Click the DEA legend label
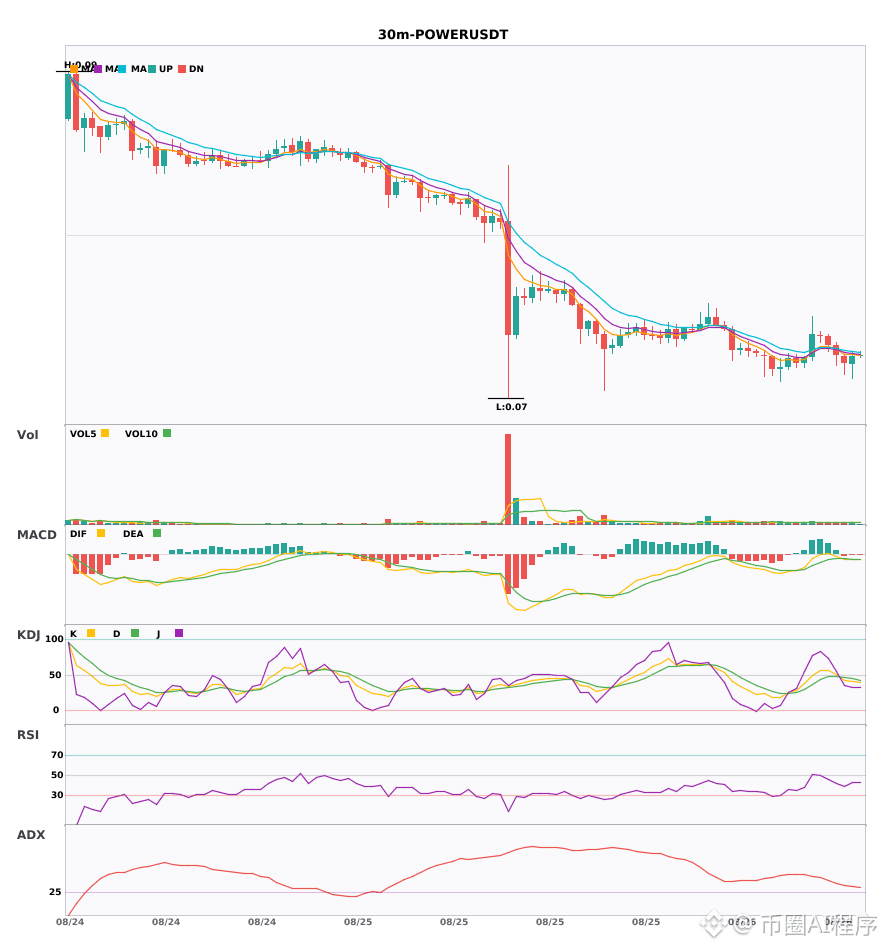This screenshot has width=885, height=950. (x=133, y=534)
